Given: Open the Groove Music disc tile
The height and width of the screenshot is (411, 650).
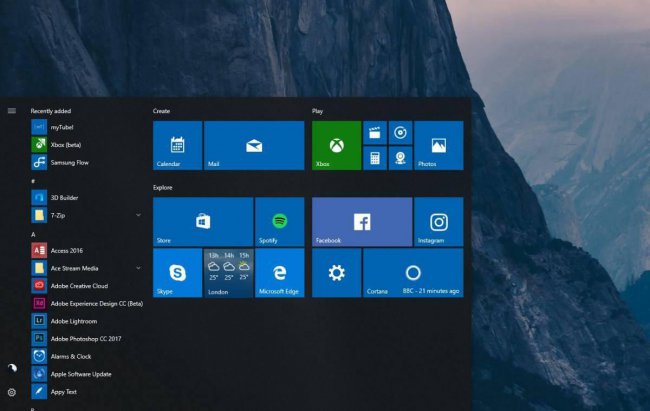Looking at the screenshot, I should click(x=400, y=133).
